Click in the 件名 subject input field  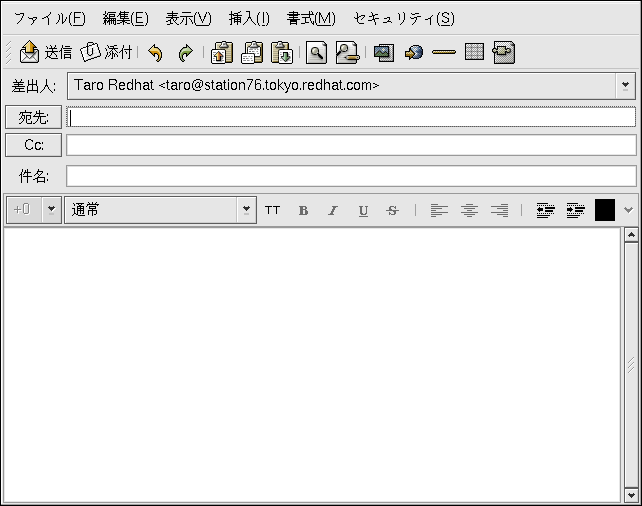pos(350,176)
